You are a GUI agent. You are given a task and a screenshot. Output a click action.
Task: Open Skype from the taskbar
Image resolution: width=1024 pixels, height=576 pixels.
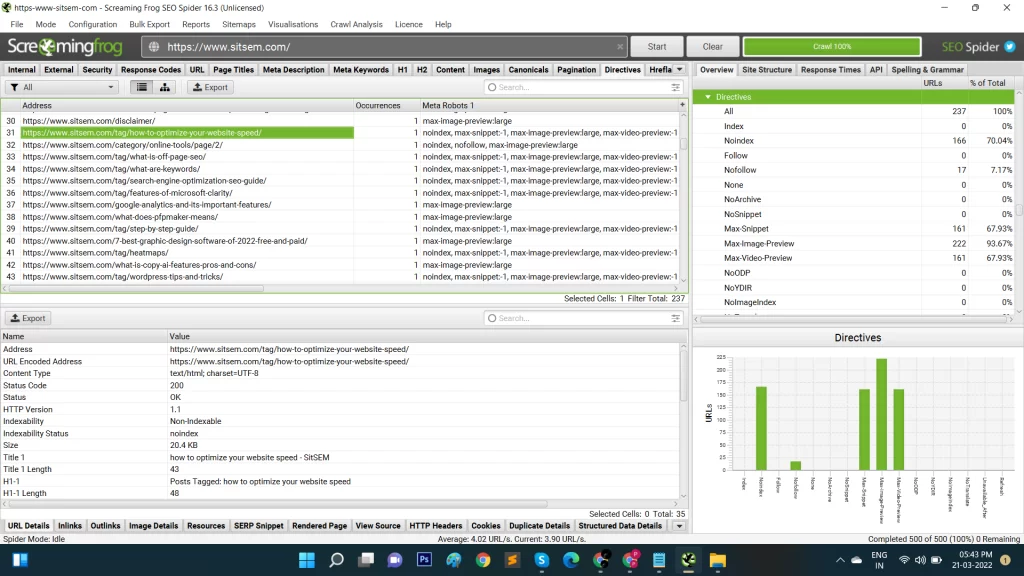(x=541, y=560)
